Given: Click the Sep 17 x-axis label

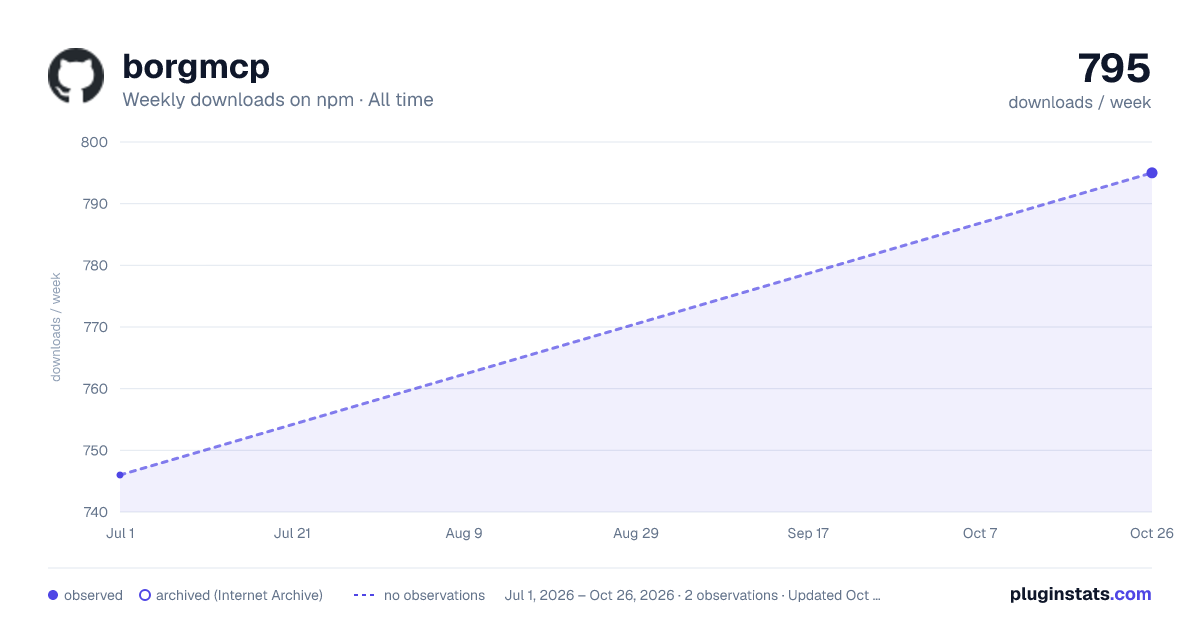Looking at the screenshot, I should point(808,533).
